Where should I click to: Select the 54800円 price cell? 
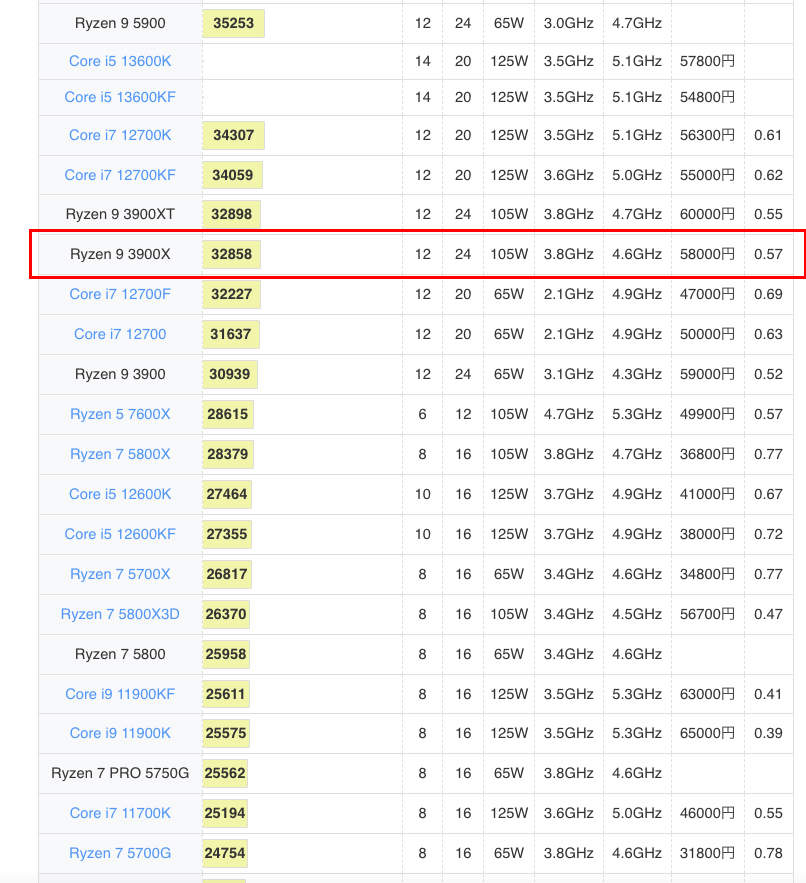tap(707, 97)
